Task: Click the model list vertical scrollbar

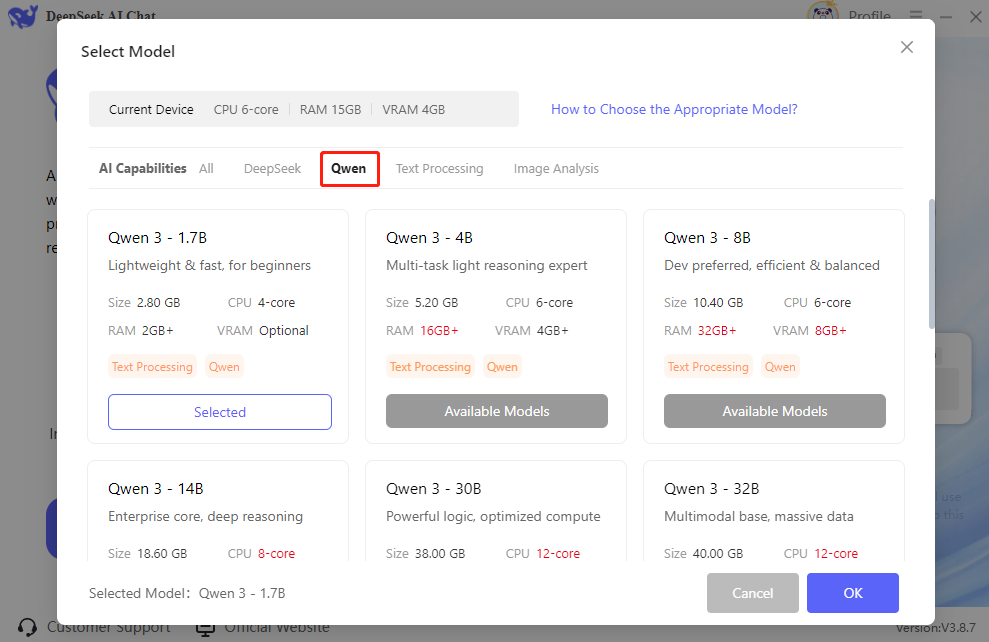Action: (931, 264)
